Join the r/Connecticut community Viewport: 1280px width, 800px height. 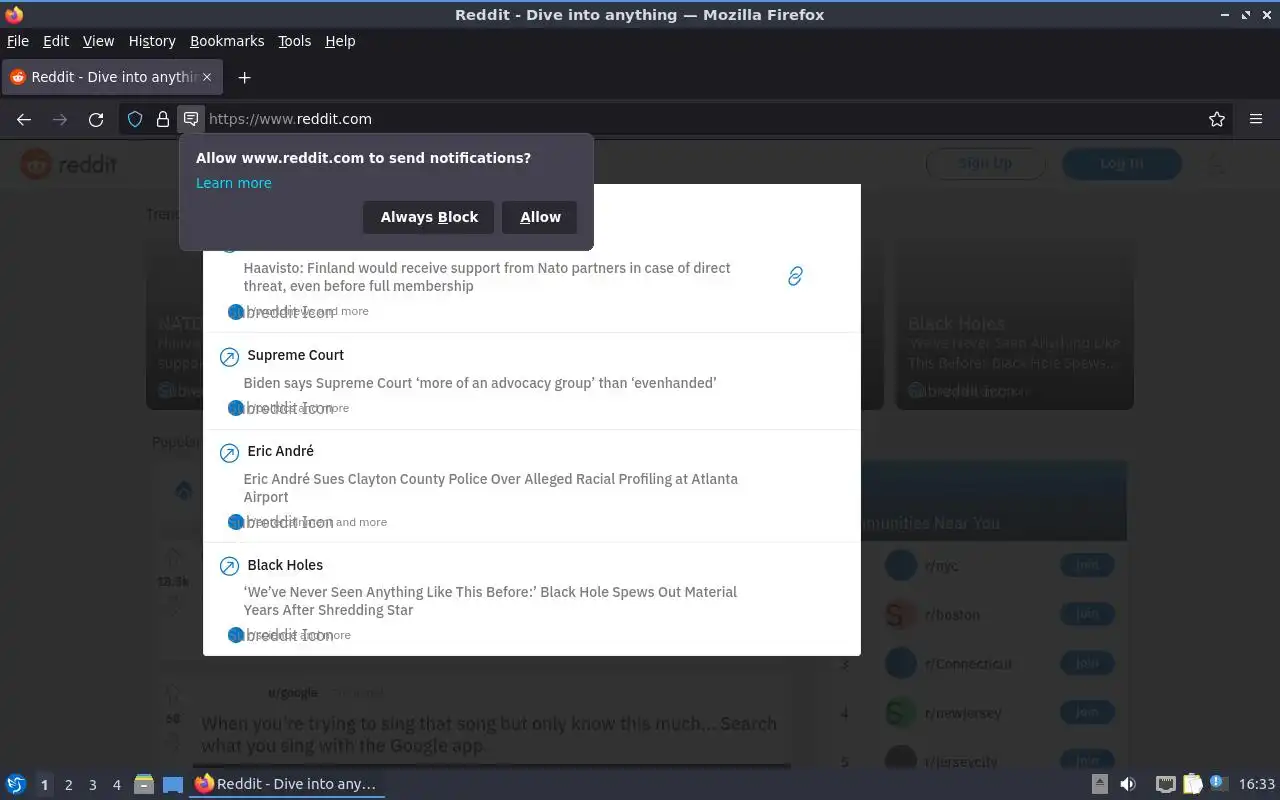(x=1087, y=663)
